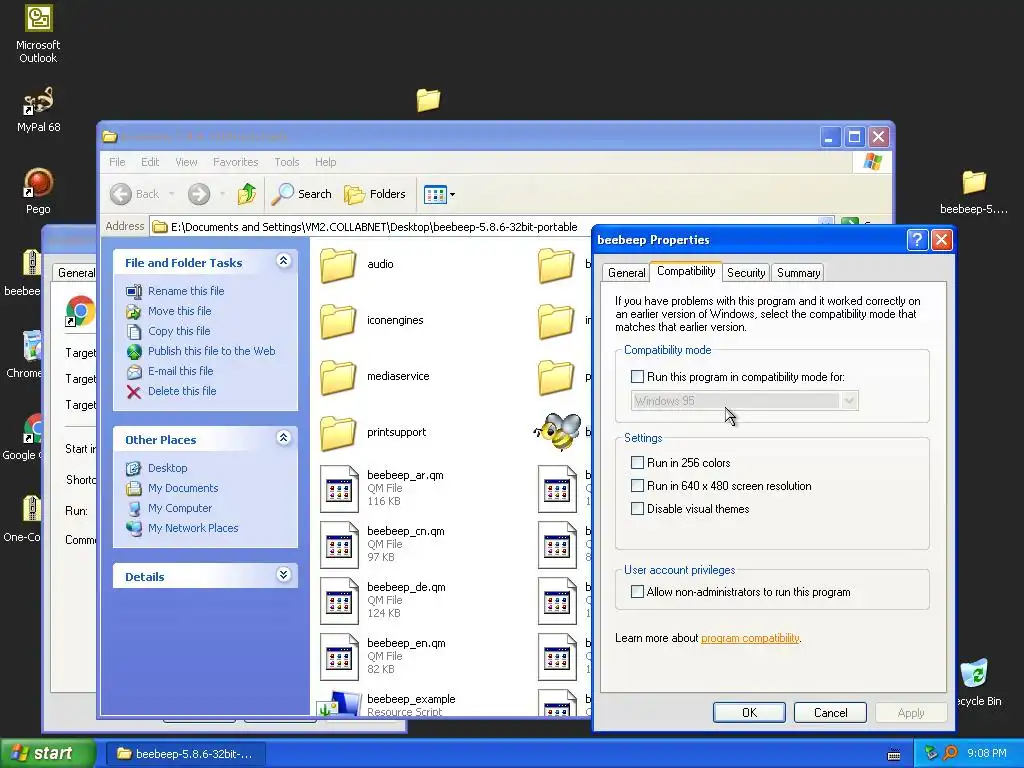The height and width of the screenshot is (768, 1024).
Task: Switch to the Security tab
Action: click(x=746, y=273)
